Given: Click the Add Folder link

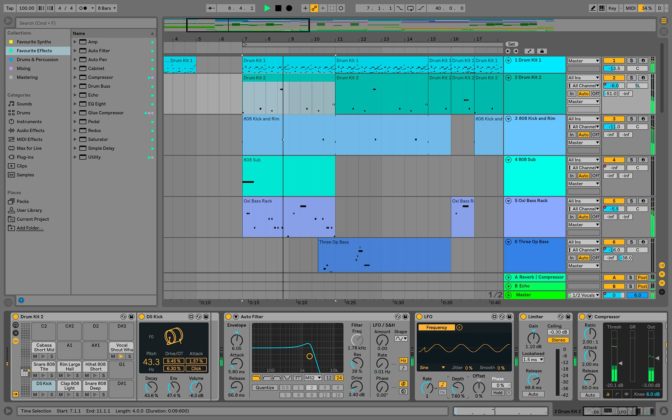Looking at the screenshot, I should 30,228.
